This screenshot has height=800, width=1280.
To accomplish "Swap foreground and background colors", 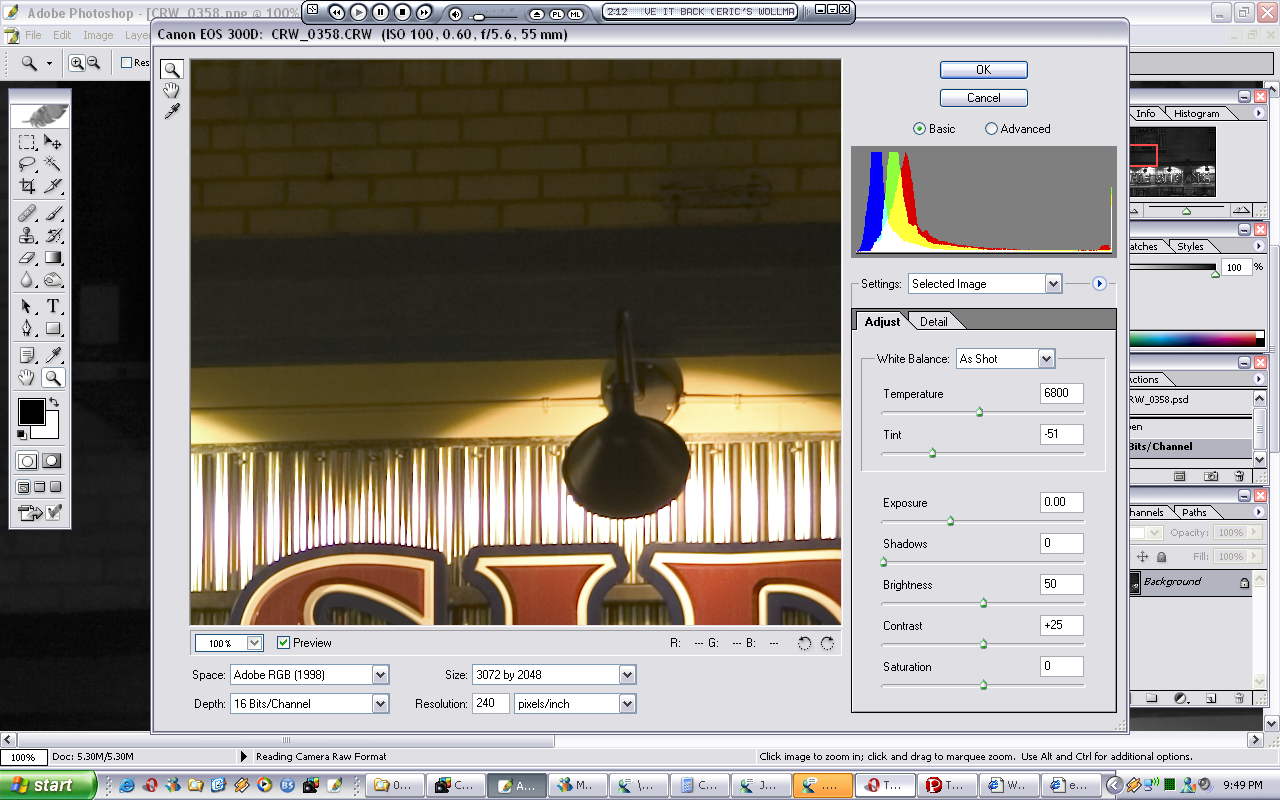I will tap(55, 402).
